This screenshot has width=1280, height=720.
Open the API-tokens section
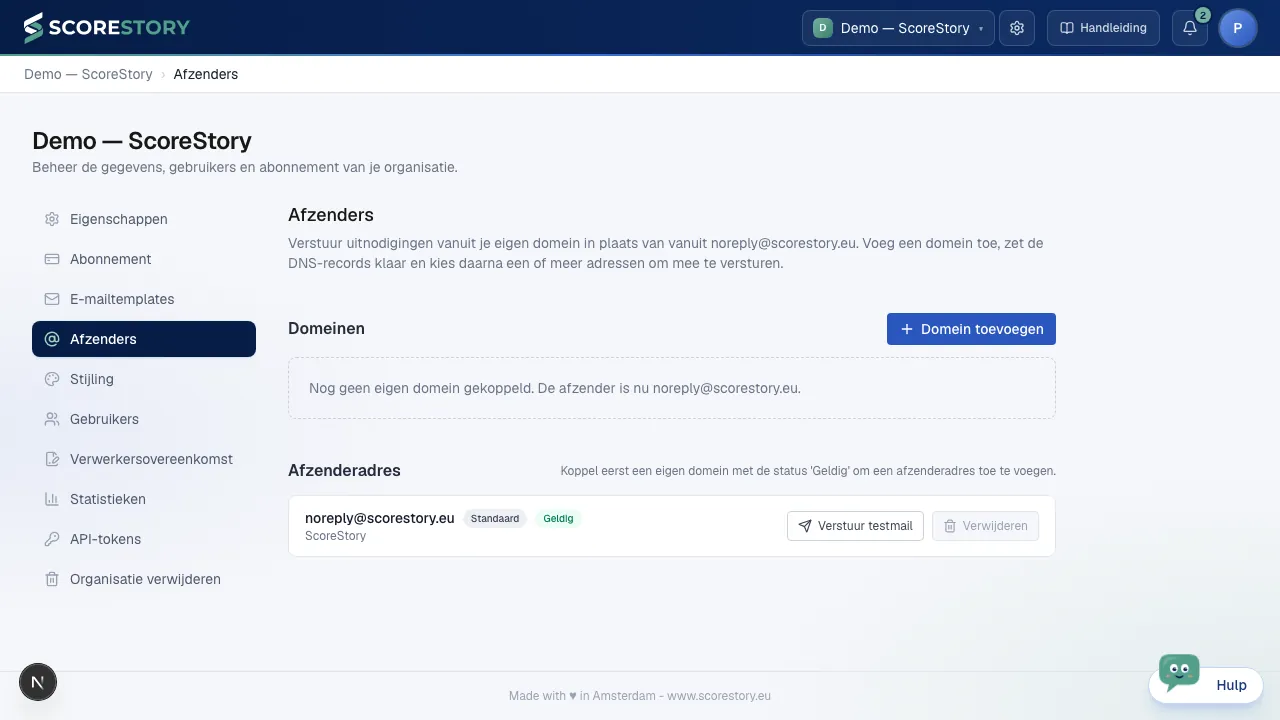click(144, 539)
